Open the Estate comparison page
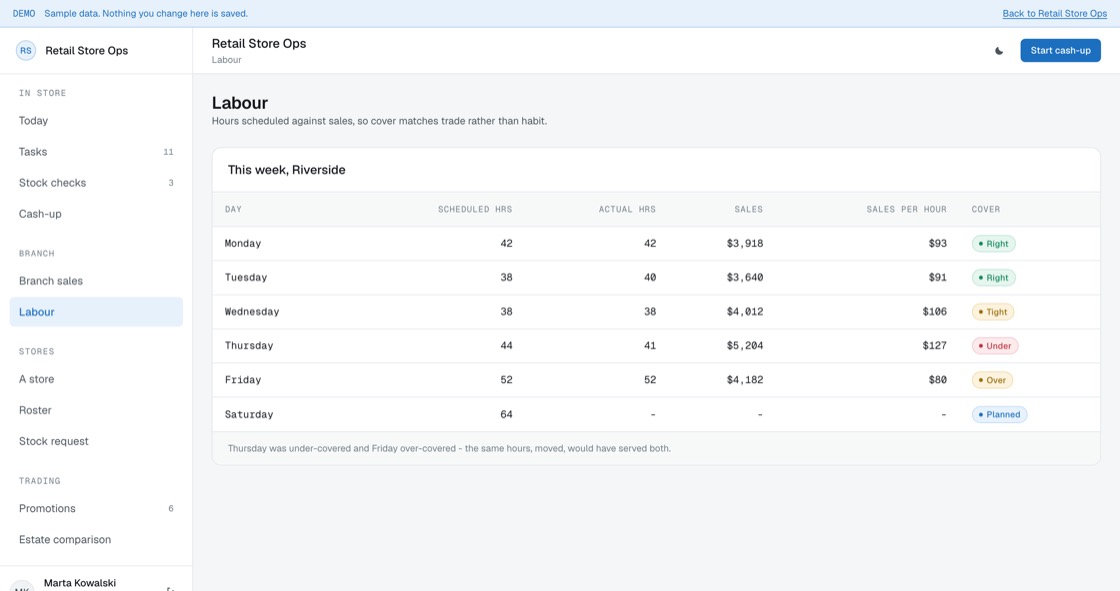This screenshot has width=1120, height=591. [96, 540]
